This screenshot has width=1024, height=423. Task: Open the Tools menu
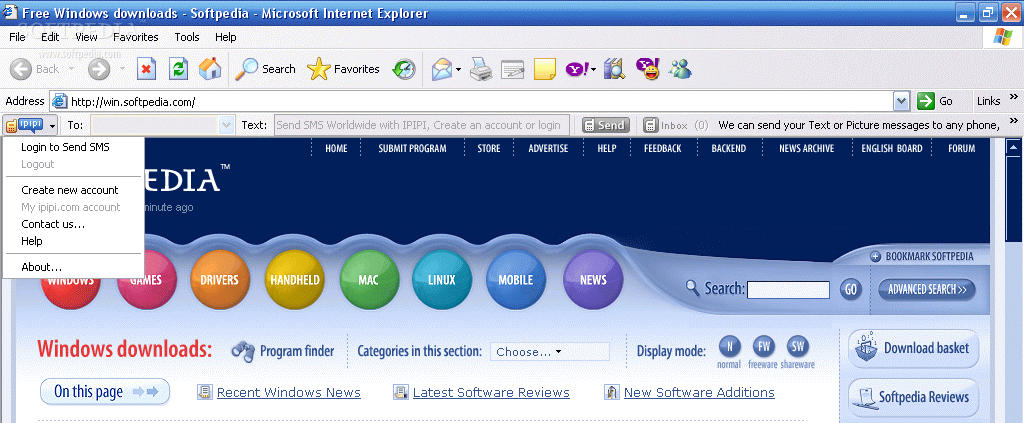[x=187, y=37]
